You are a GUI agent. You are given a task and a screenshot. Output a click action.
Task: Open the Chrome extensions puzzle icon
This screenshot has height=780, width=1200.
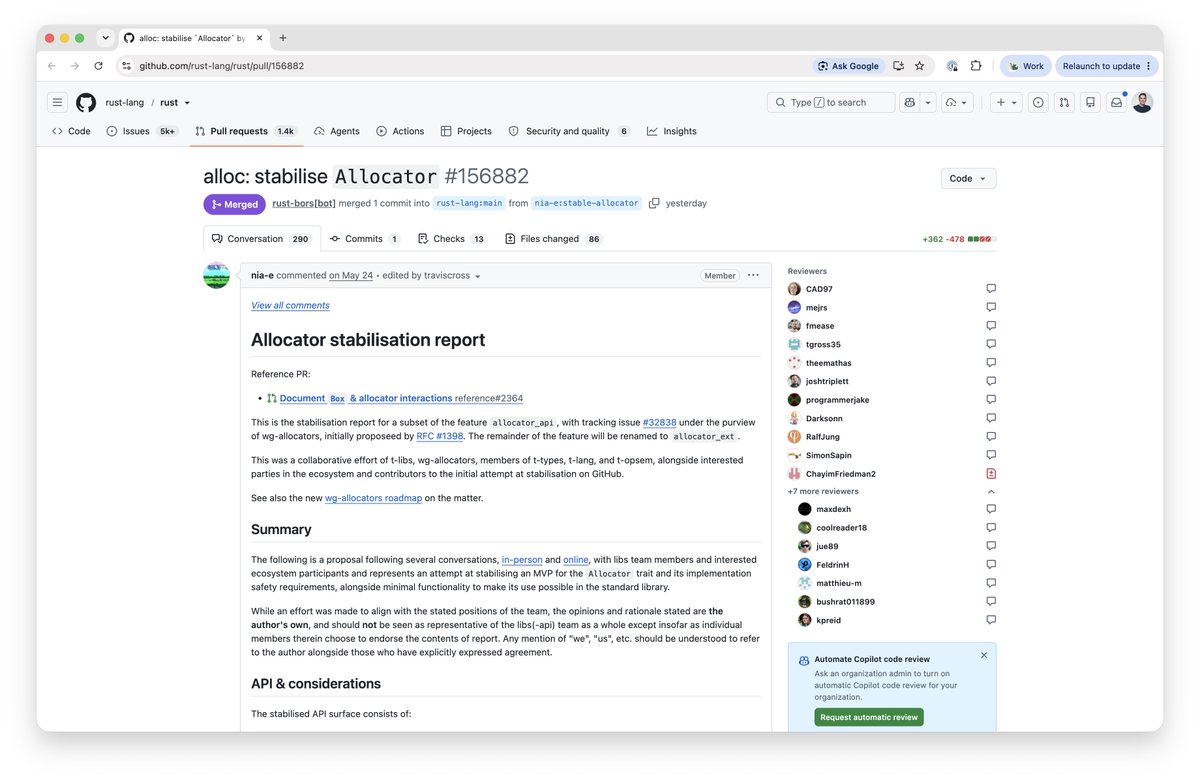pyautogui.click(x=976, y=66)
